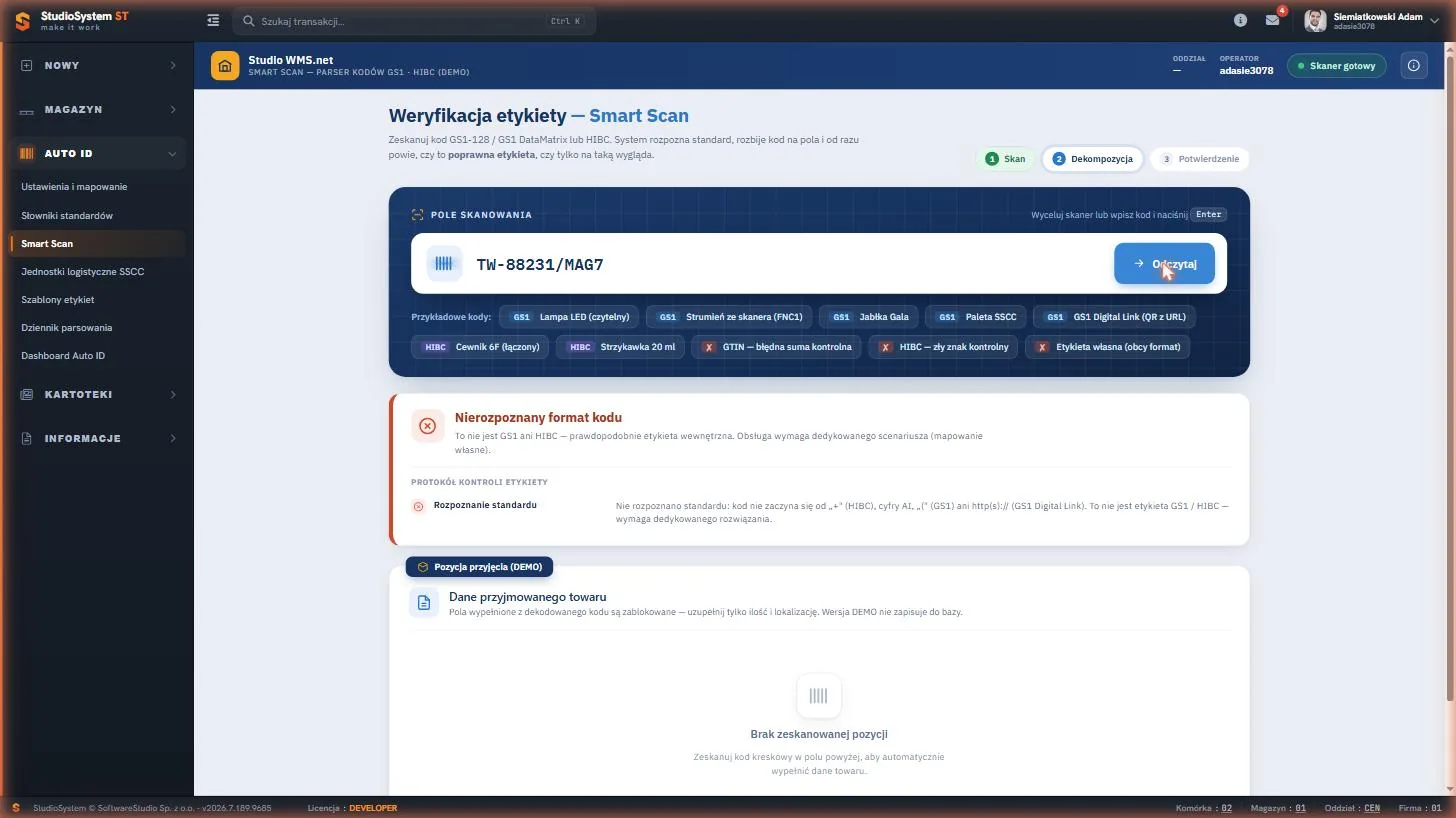The height and width of the screenshot is (818, 1456).
Task: Open Słowniki standardów
Action: click(96, 215)
